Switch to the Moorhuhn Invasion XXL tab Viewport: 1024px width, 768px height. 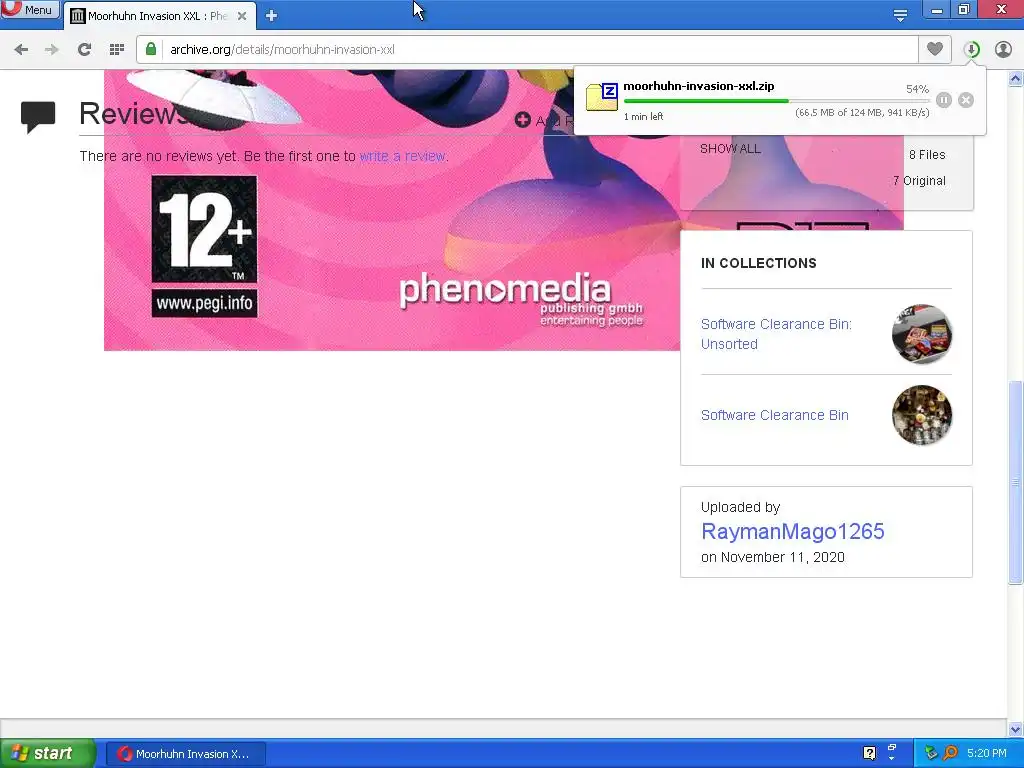pos(157,16)
